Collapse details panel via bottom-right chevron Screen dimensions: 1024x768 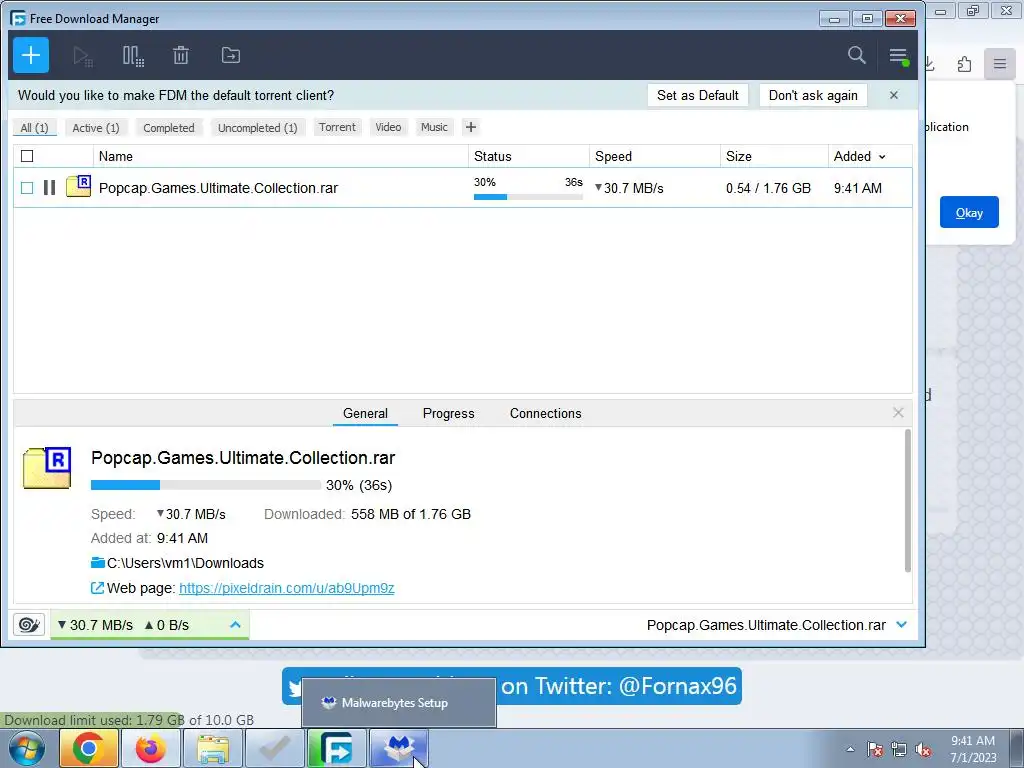pyautogui.click(x=902, y=625)
